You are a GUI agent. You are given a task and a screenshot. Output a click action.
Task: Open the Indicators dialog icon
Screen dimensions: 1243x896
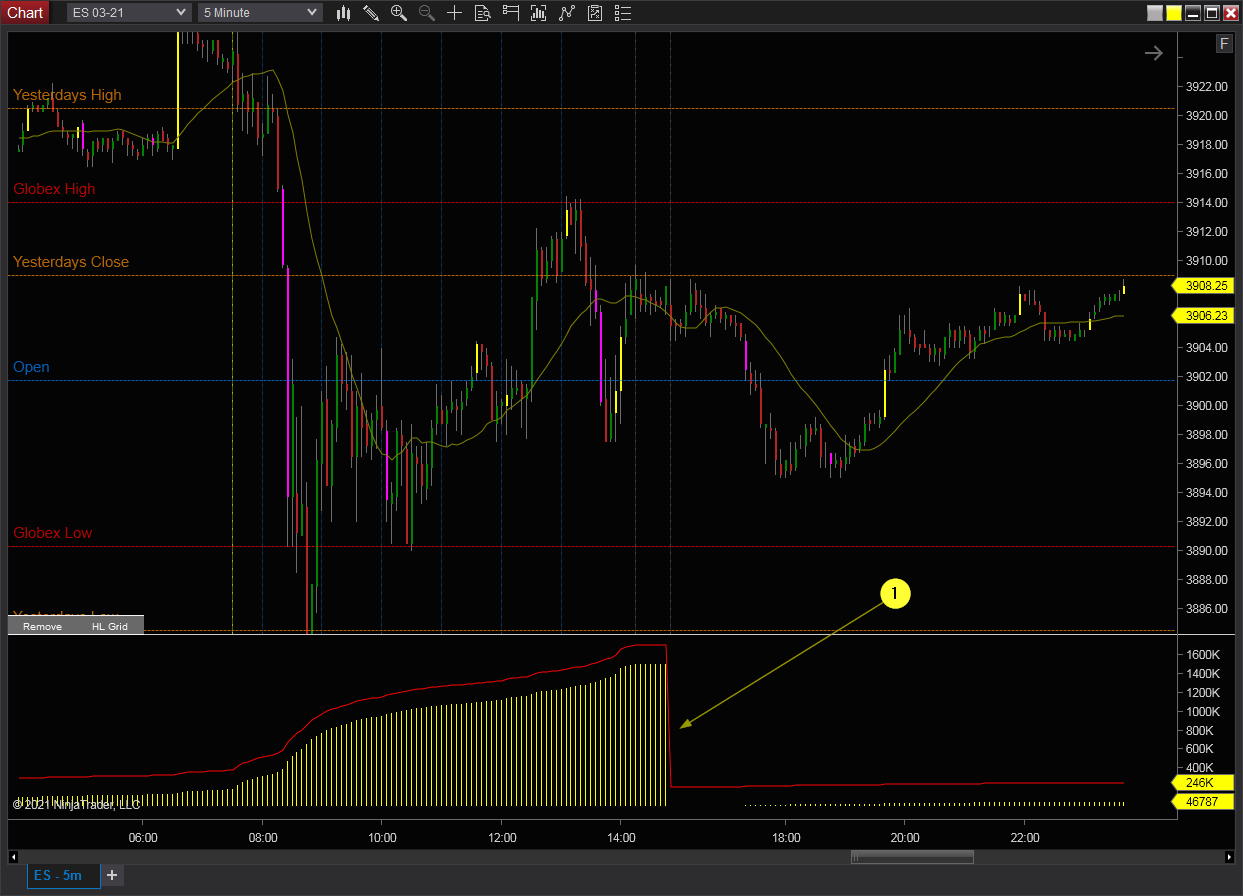(x=539, y=13)
